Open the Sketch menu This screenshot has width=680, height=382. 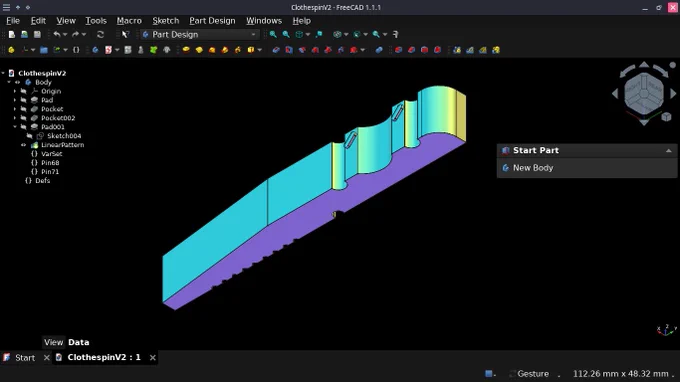165,20
